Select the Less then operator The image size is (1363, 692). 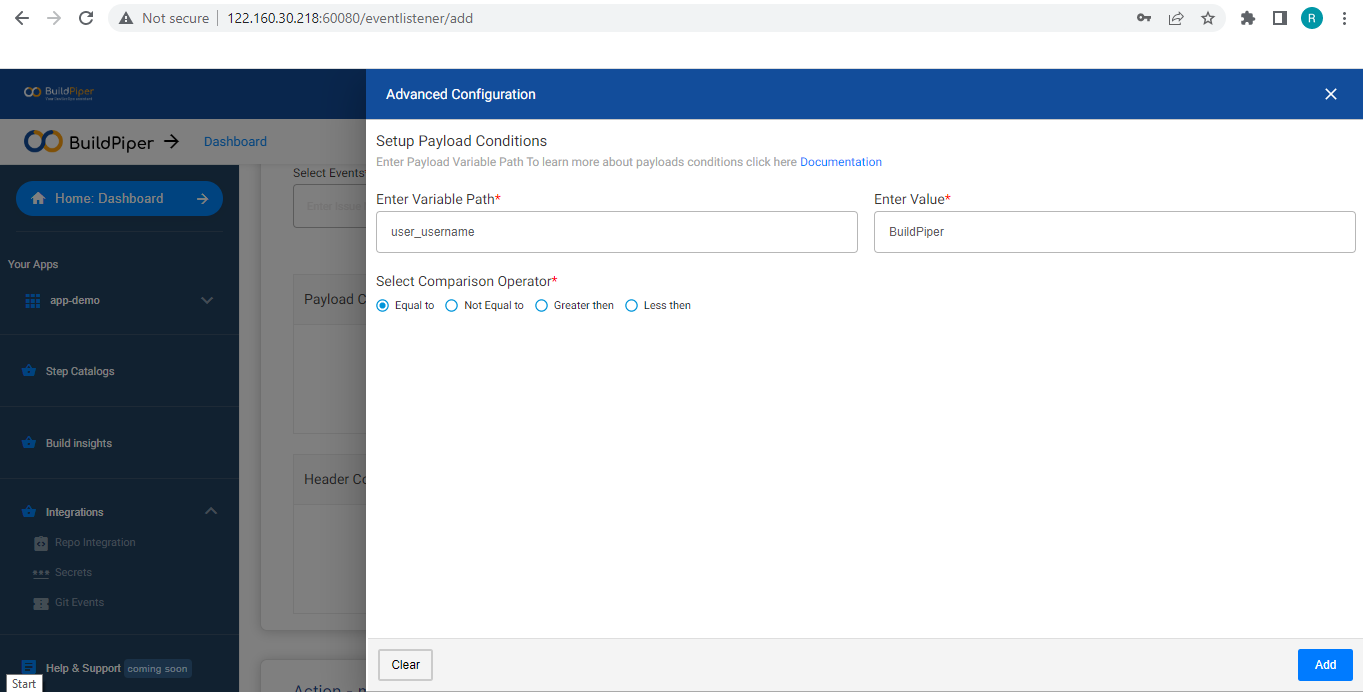pyautogui.click(x=631, y=305)
